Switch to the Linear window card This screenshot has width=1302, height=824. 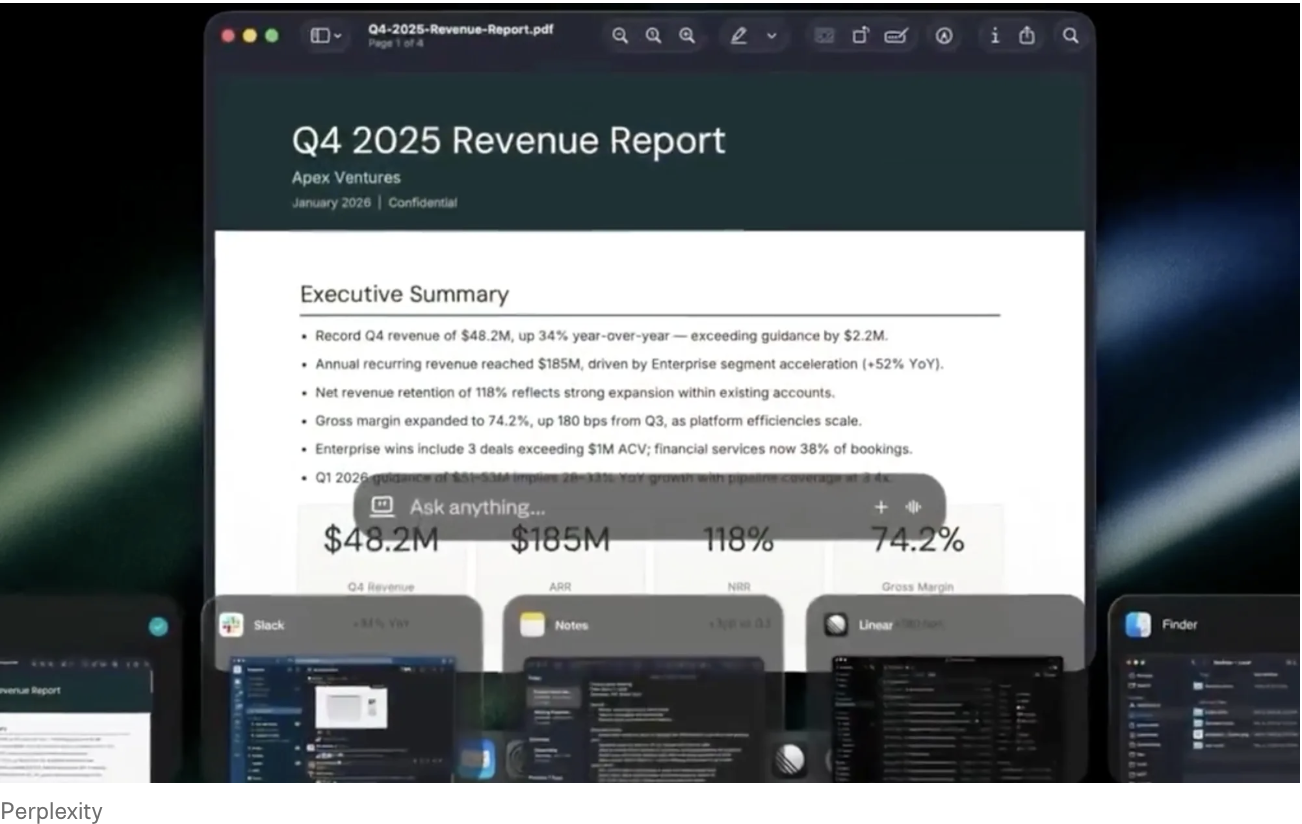click(x=945, y=689)
